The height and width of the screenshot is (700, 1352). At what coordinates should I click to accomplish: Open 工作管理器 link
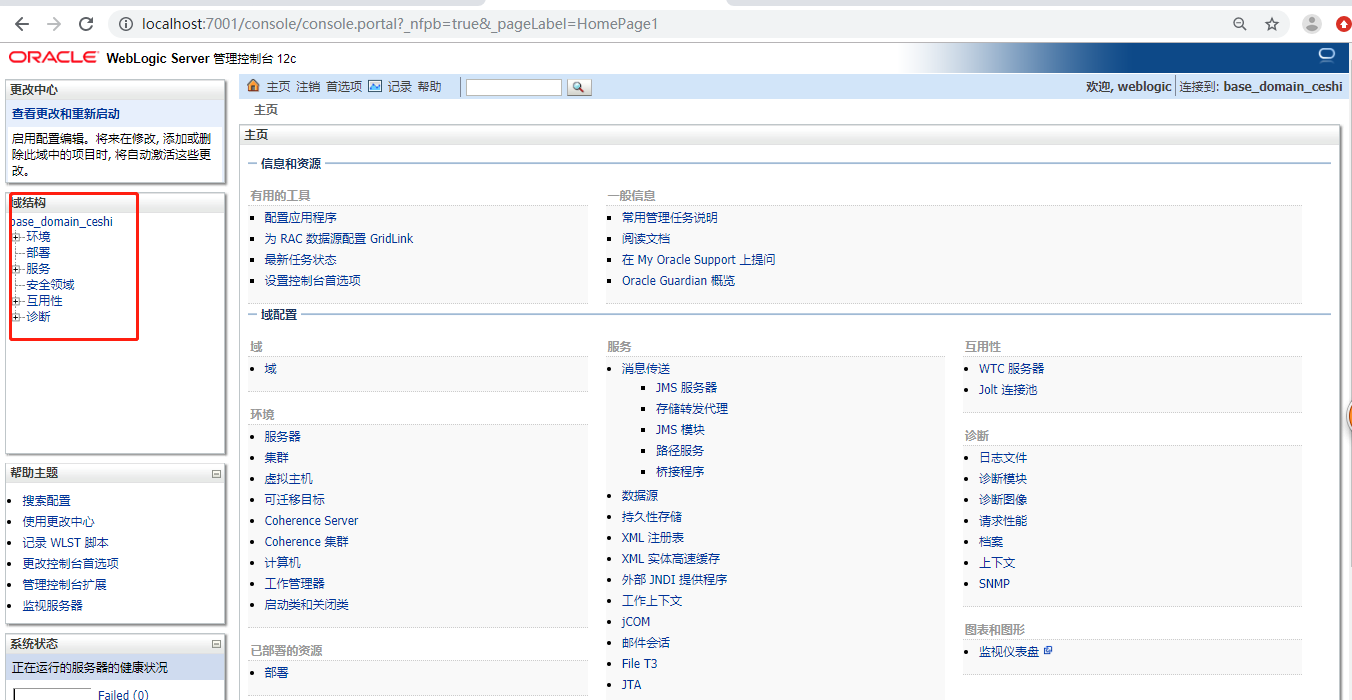[x=295, y=584]
